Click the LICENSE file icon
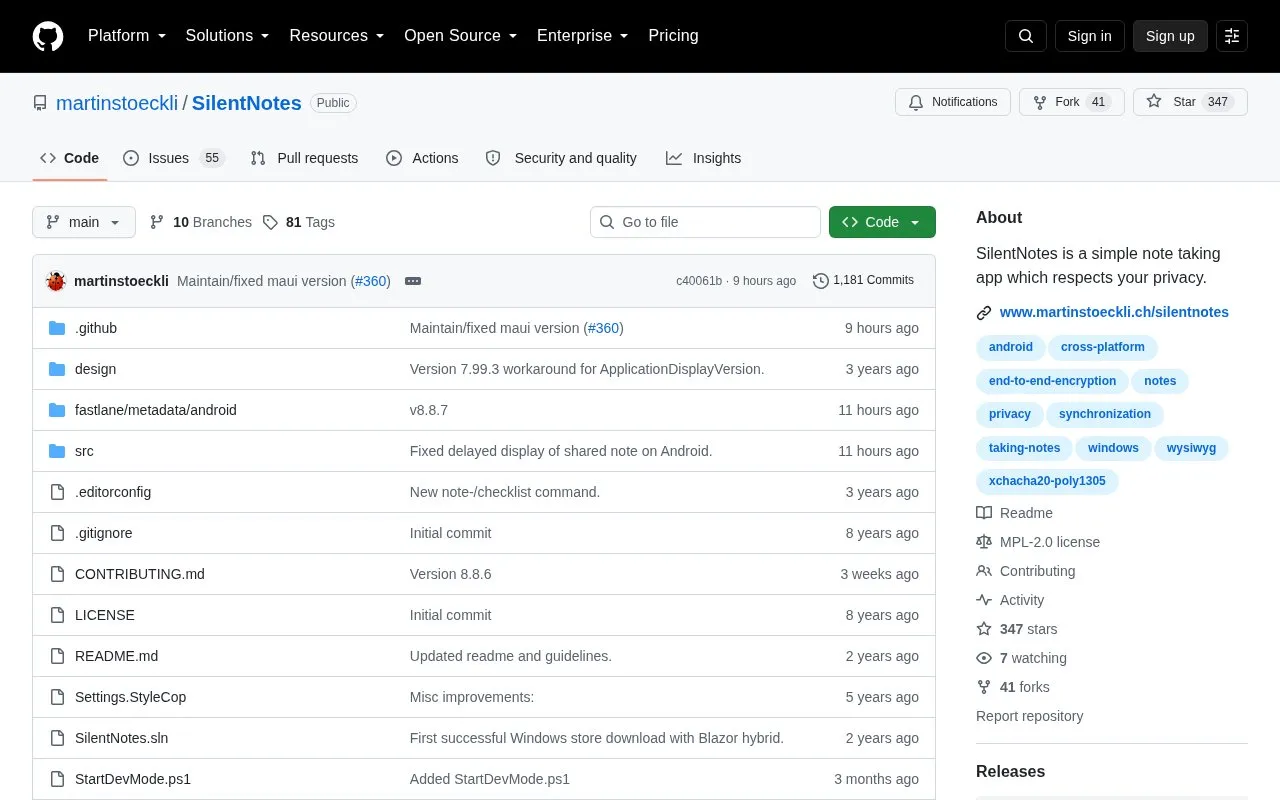The width and height of the screenshot is (1280, 800). click(x=57, y=615)
